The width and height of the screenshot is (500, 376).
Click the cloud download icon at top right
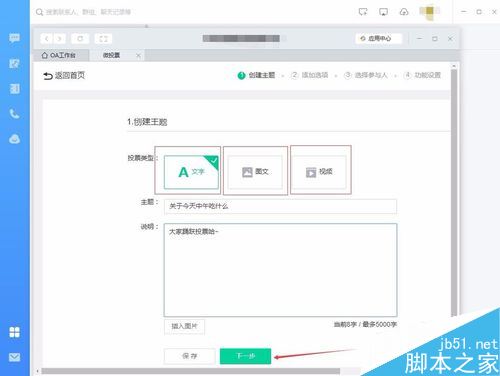[404, 12]
